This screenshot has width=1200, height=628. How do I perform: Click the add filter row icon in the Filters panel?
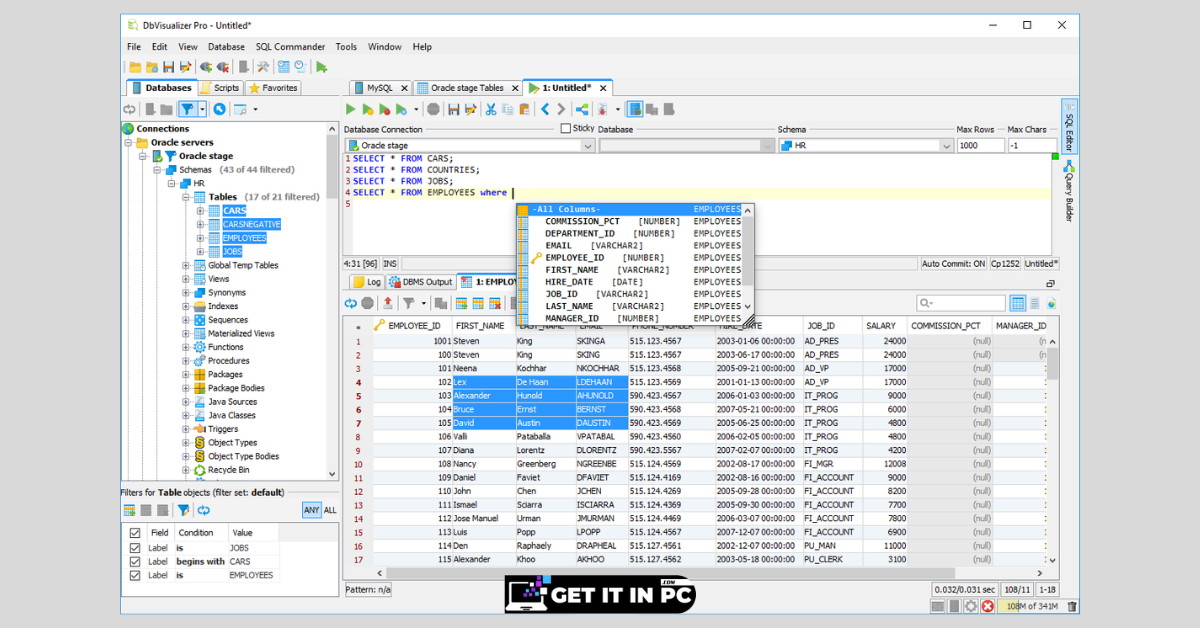tap(129, 510)
